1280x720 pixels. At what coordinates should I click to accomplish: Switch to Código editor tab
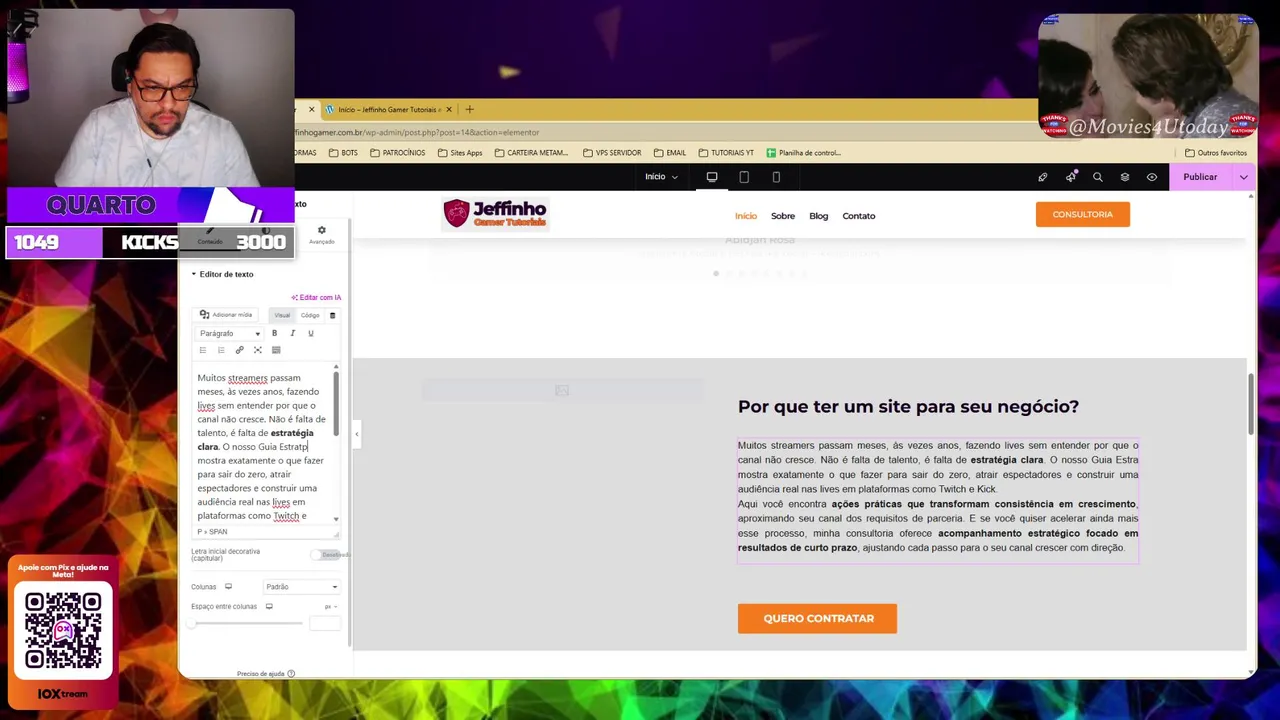tap(310, 315)
